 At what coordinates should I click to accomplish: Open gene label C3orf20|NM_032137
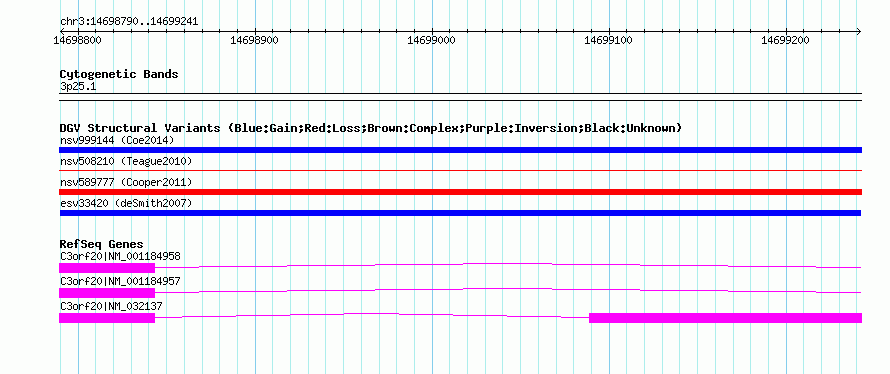point(111,306)
